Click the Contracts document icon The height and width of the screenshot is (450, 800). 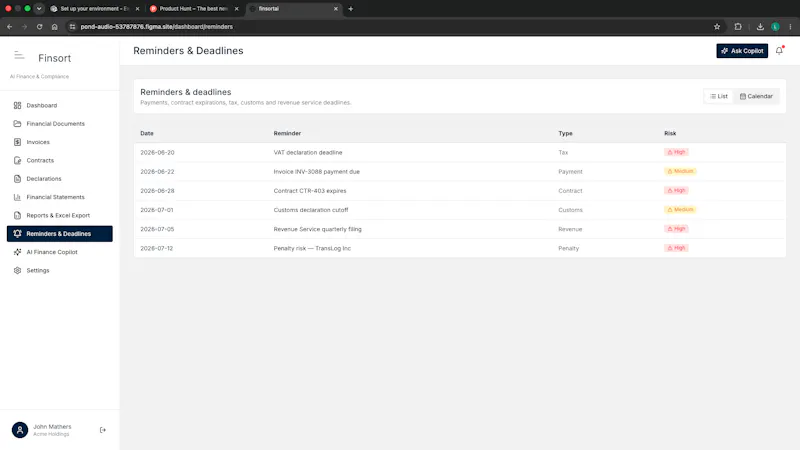(x=17, y=160)
